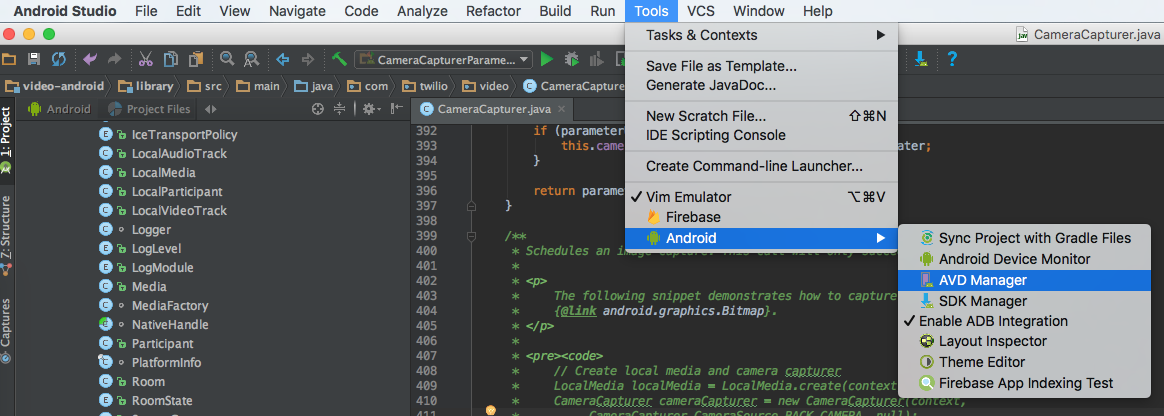Collapse the Javadoc fold marker at line 399
This screenshot has height=416, width=1164.
(471, 236)
